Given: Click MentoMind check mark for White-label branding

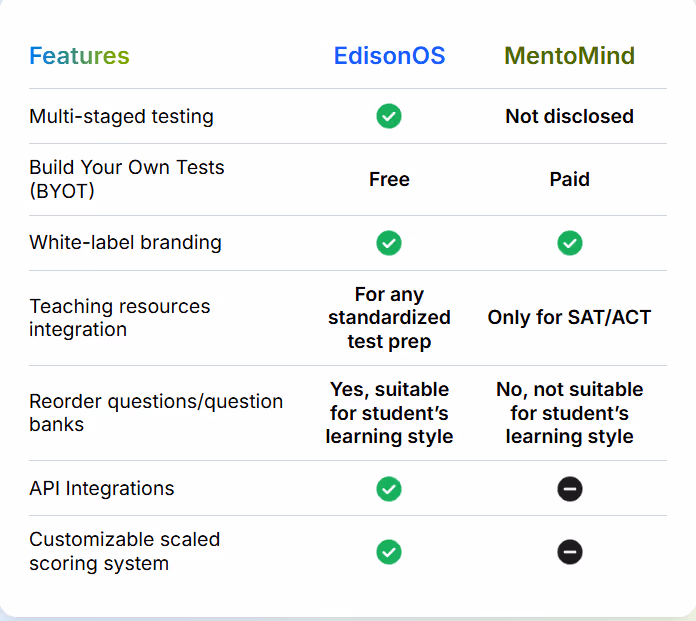Looking at the screenshot, I should [569, 243].
